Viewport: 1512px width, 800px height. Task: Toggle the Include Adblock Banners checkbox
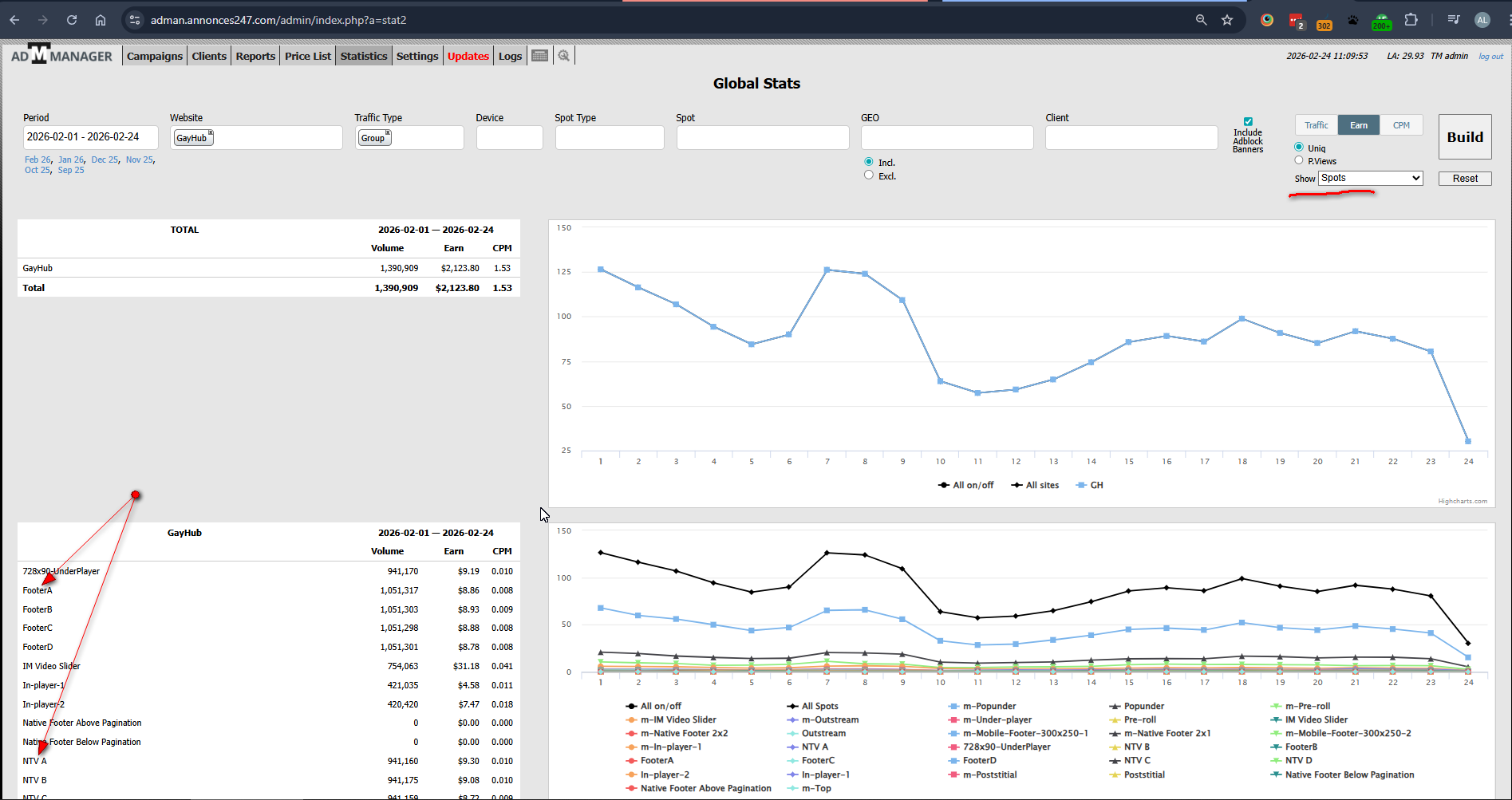pos(1248,122)
